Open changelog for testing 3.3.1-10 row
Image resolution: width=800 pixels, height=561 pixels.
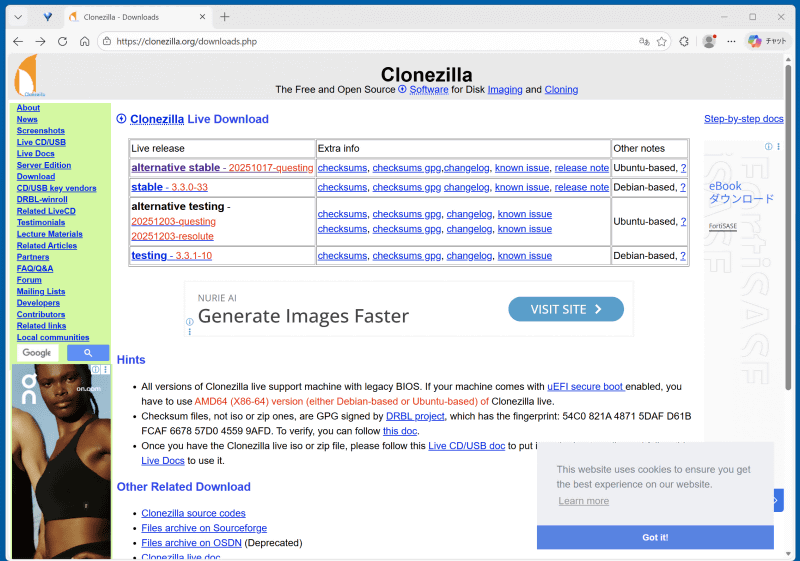tap(469, 256)
